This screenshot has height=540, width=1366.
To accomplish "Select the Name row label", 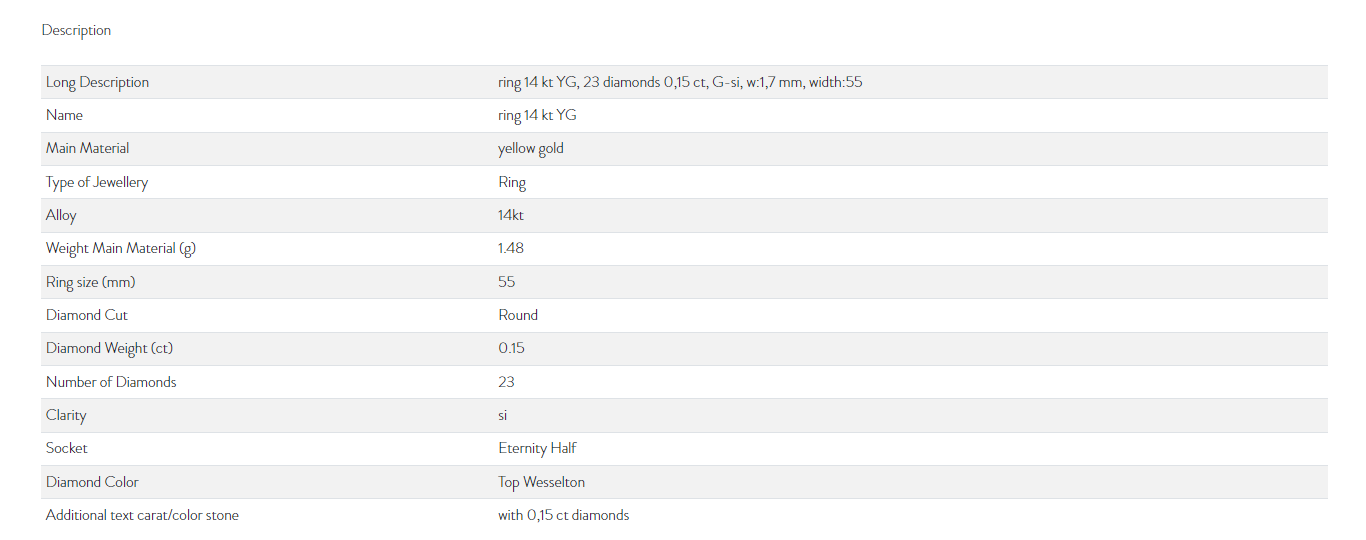I will point(64,115).
